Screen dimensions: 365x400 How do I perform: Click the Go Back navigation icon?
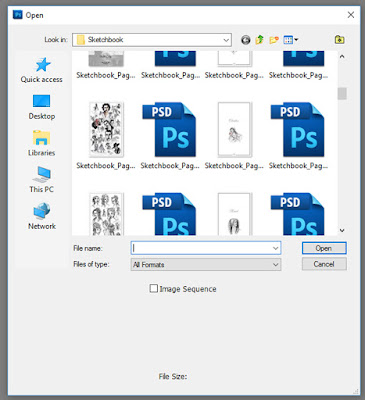[246, 40]
